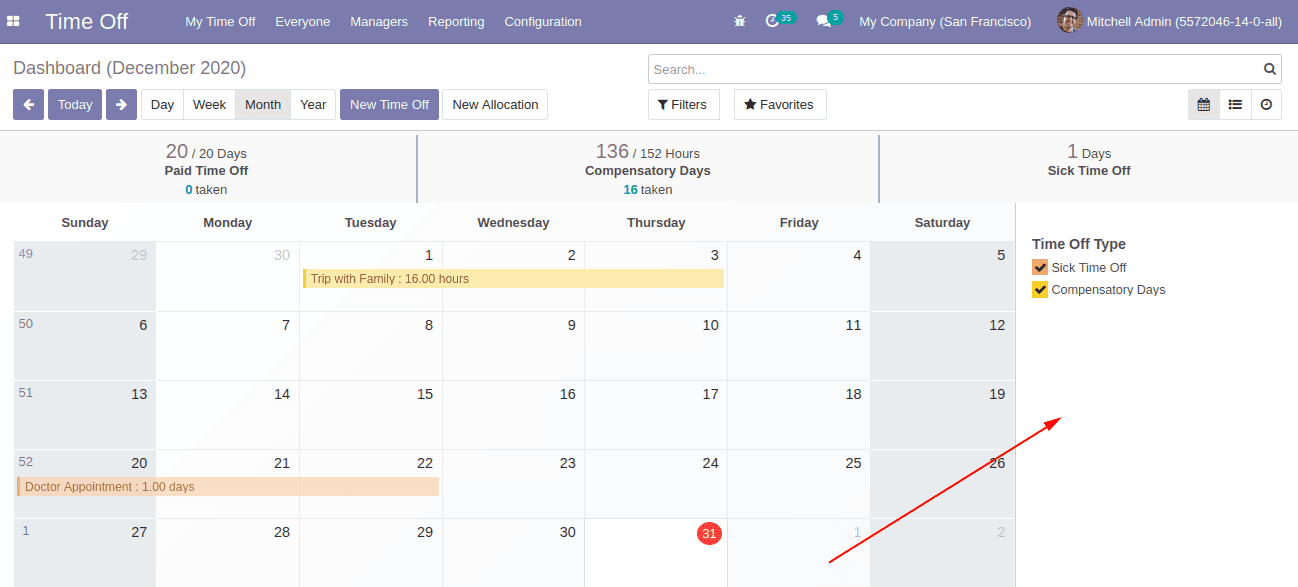
Task: Click the search magnifier icon
Action: [x=1269, y=69]
